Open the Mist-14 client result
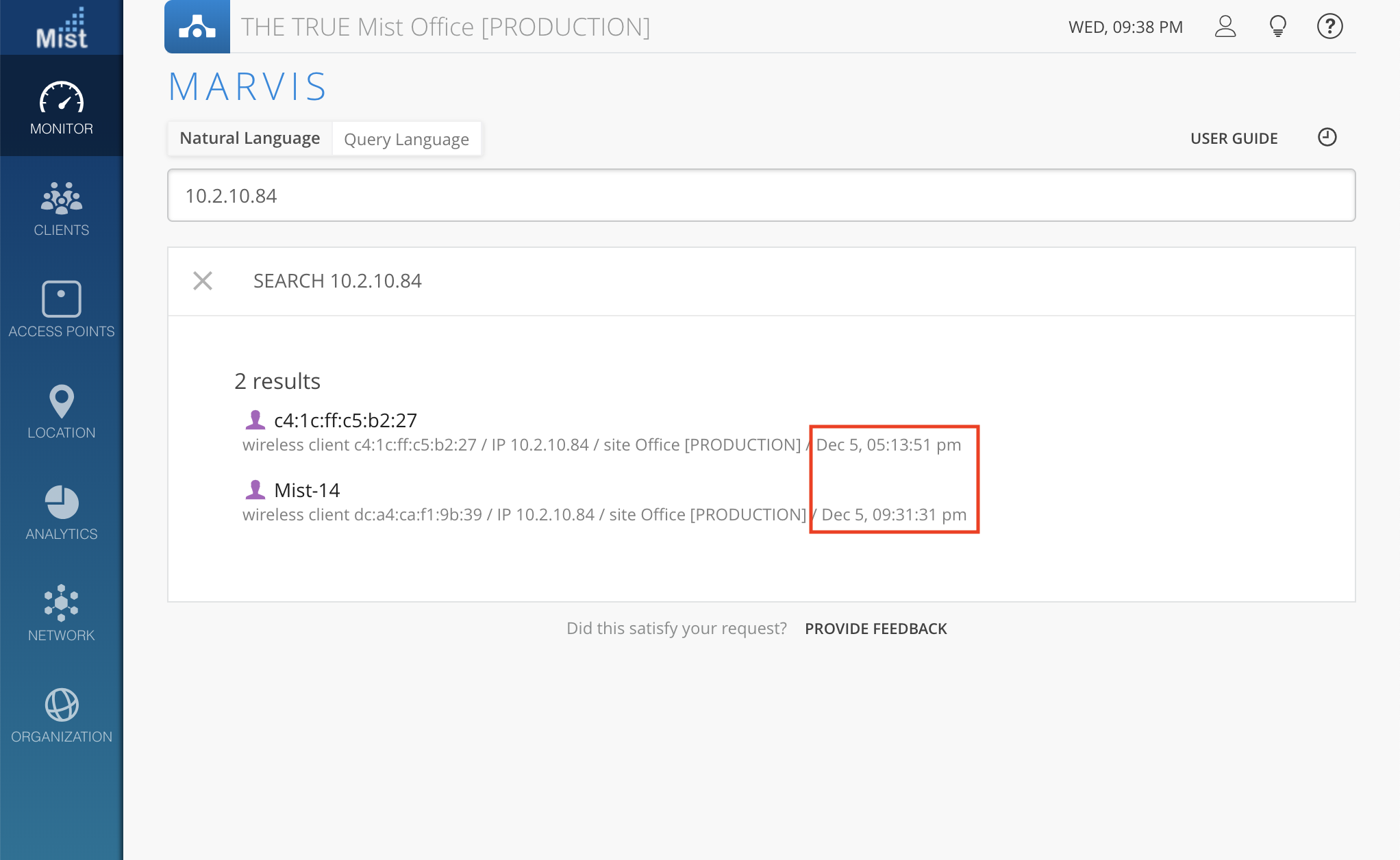The height and width of the screenshot is (860, 1400). tap(307, 490)
